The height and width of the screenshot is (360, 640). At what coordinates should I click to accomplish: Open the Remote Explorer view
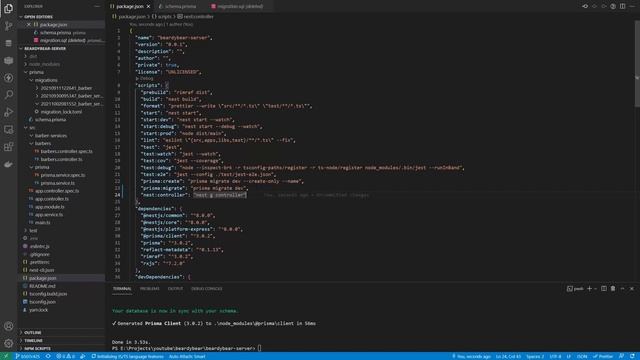8,129
